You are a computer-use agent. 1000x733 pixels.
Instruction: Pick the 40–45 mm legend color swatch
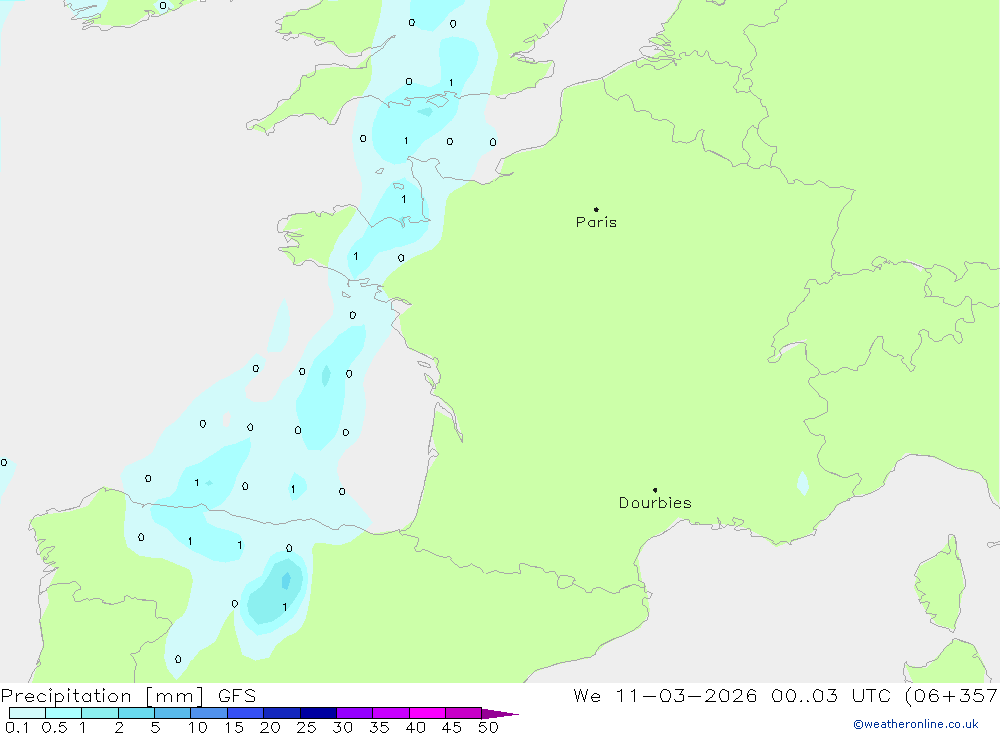427,713
